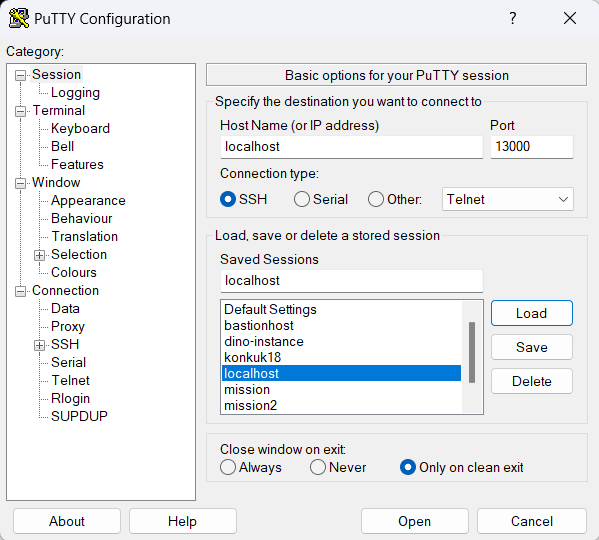Select mission saved session
599x540 pixels.
[x=341, y=390]
